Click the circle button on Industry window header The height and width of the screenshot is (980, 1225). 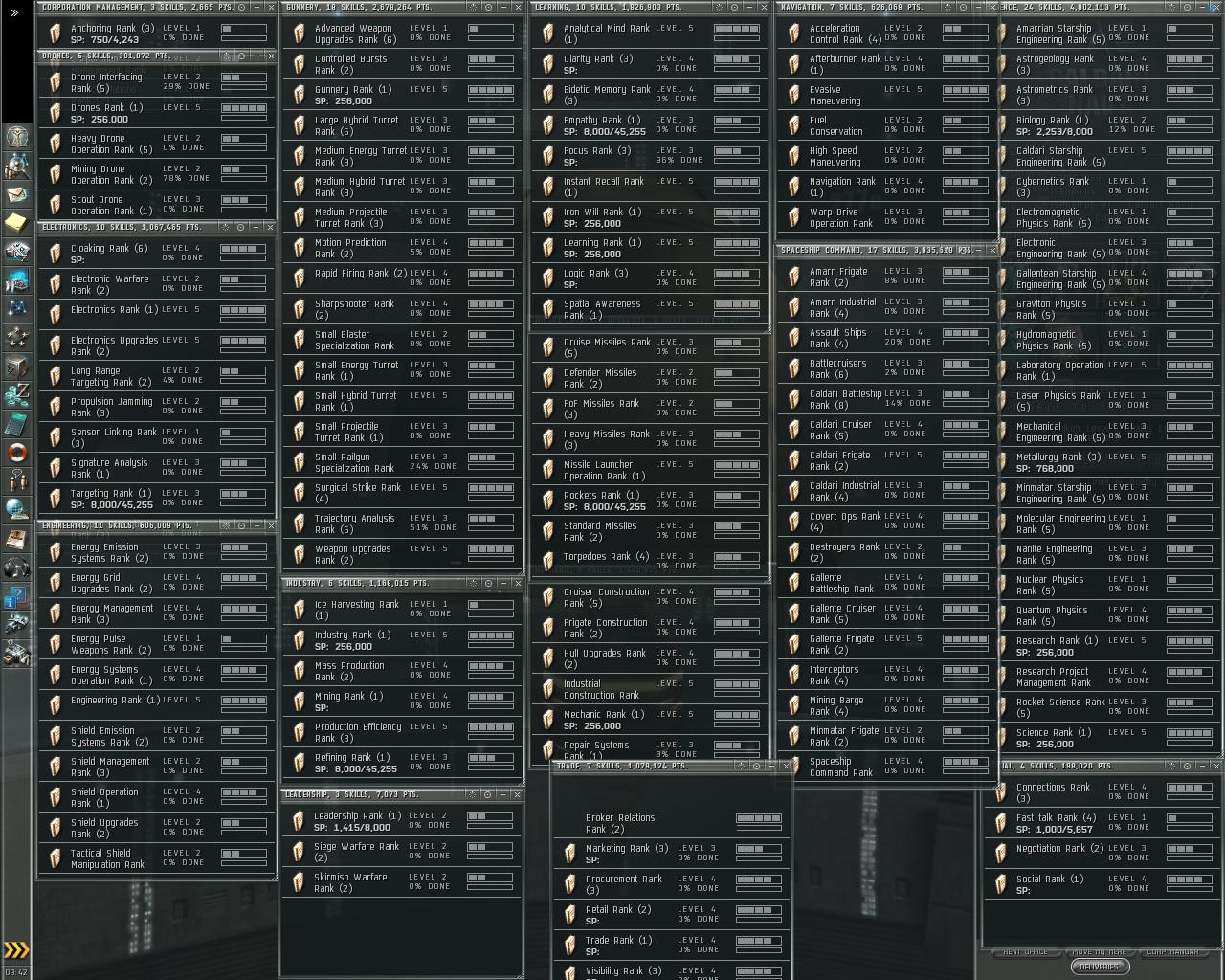[489, 583]
